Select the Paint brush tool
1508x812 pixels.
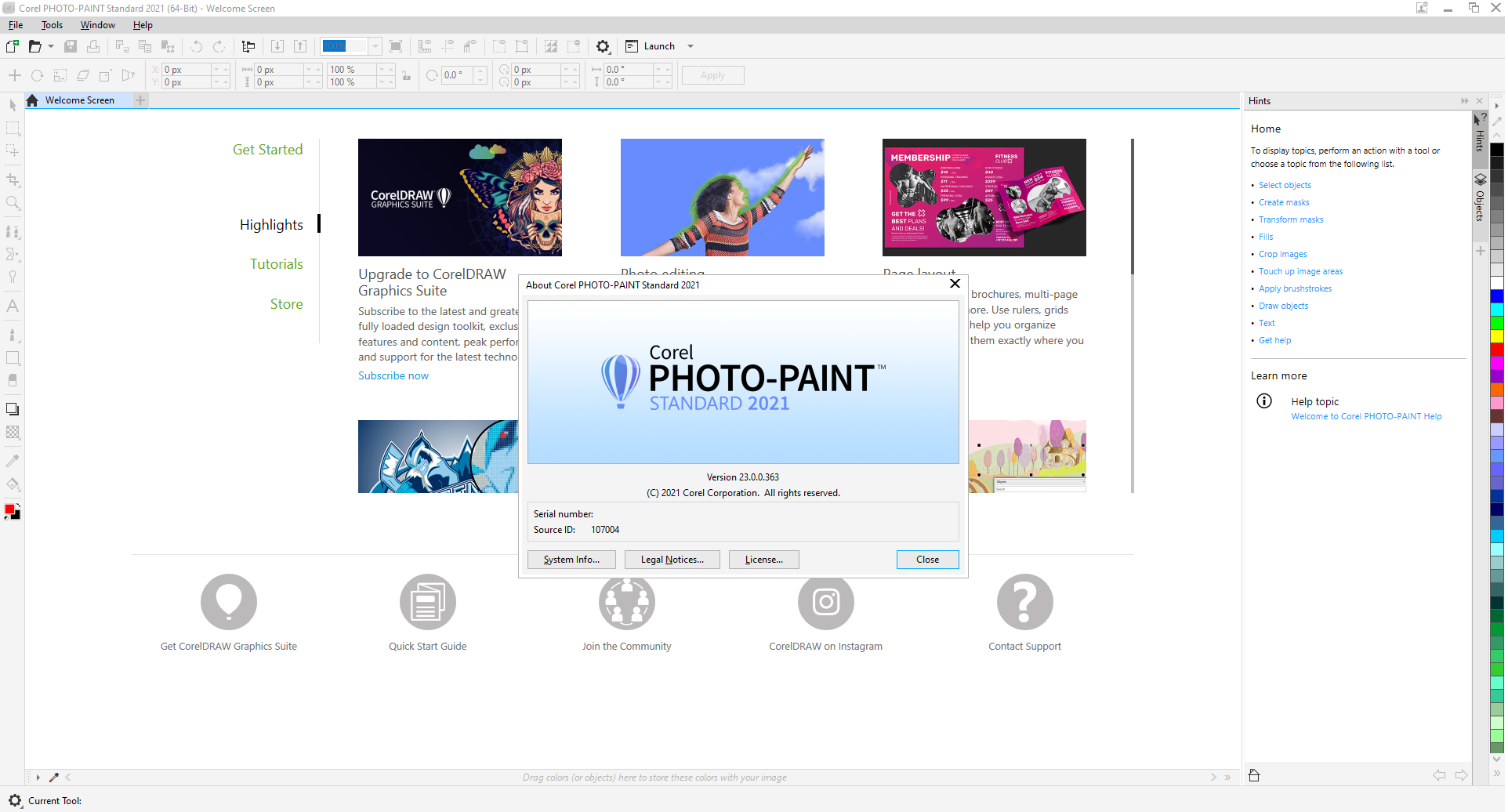click(13, 335)
